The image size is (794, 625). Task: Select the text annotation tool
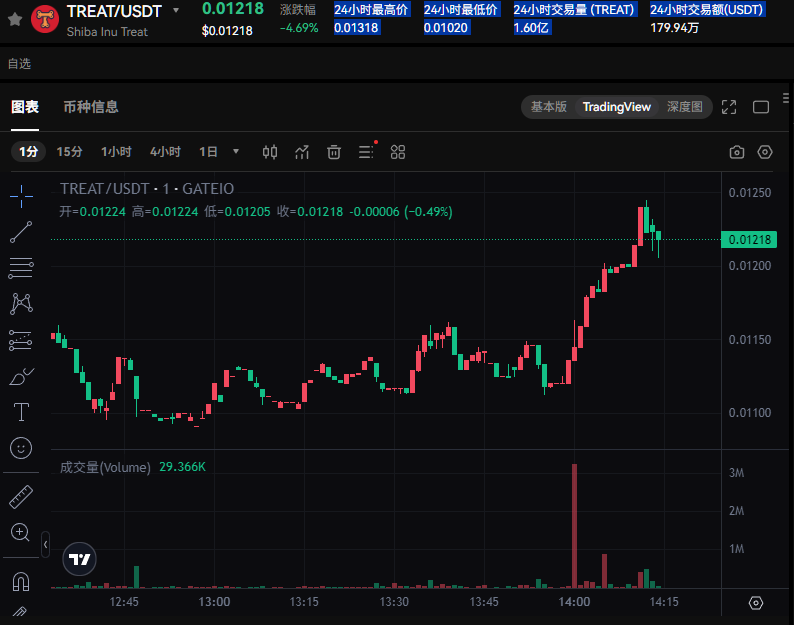(x=21, y=412)
